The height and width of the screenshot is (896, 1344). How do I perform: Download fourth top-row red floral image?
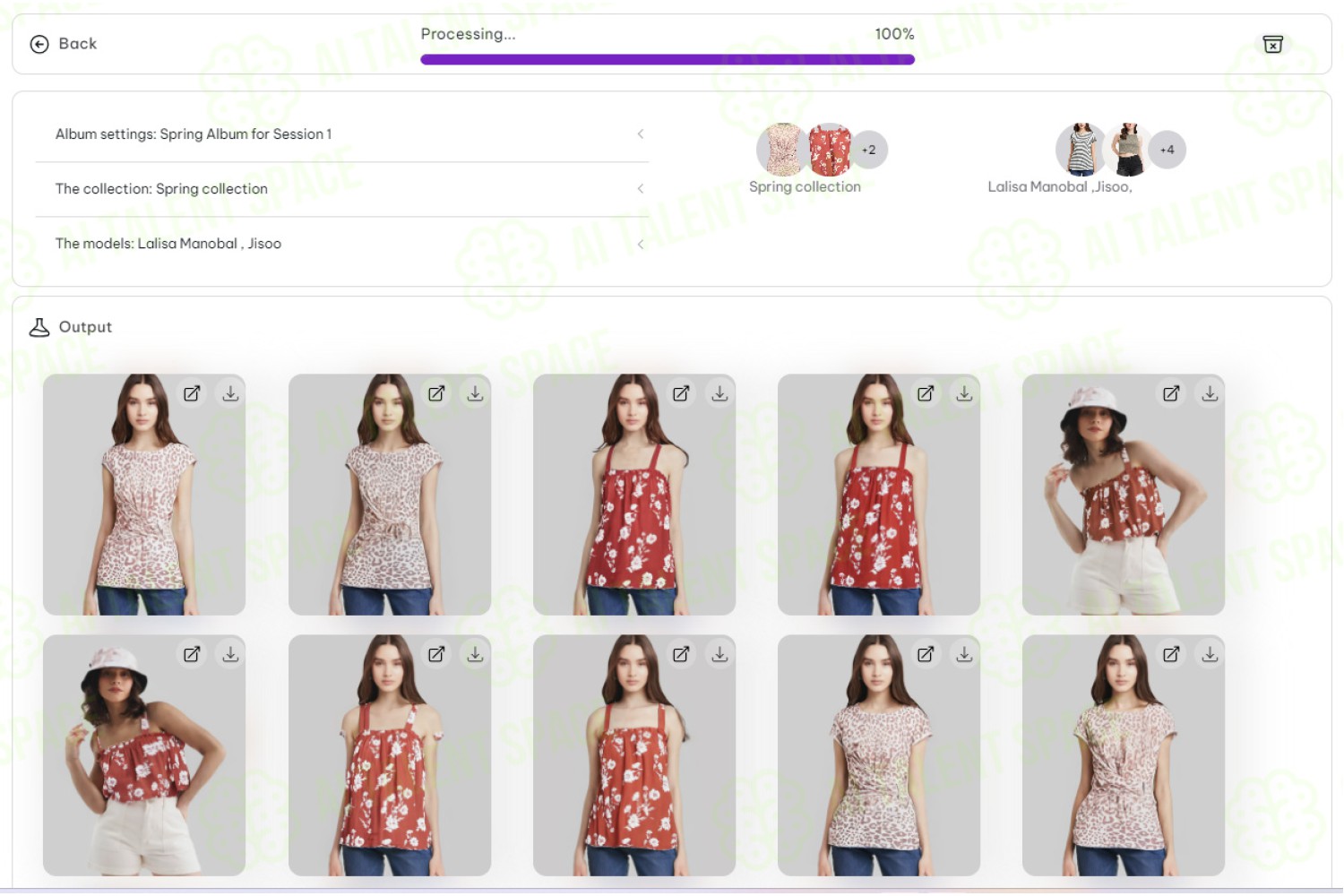click(x=964, y=393)
